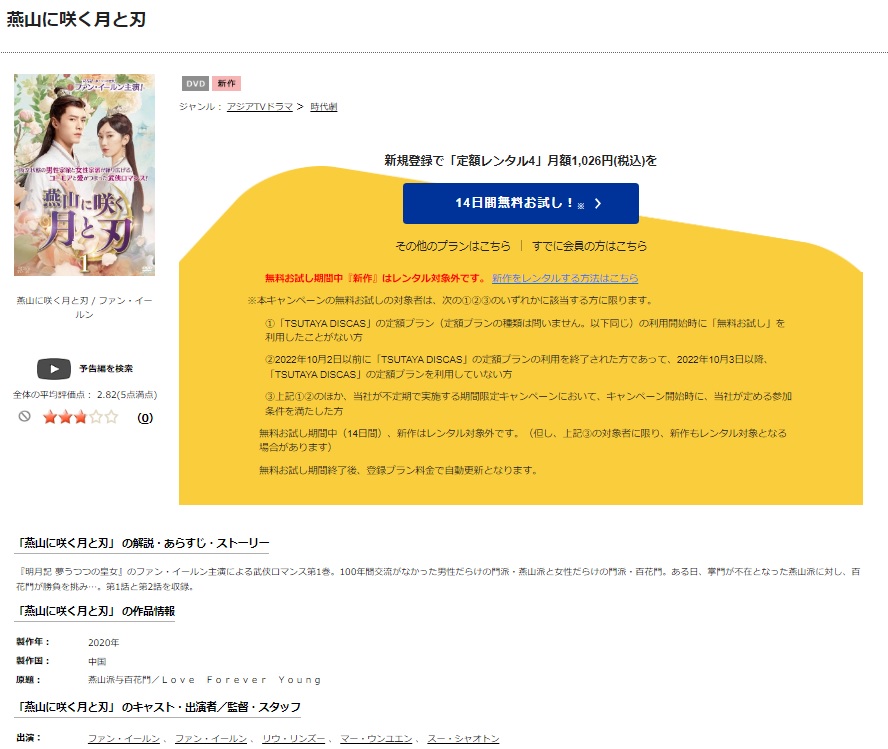The height and width of the screenshot is (749, 888).
Task: Click the production year value 2020年
Action: coord(104,643)
